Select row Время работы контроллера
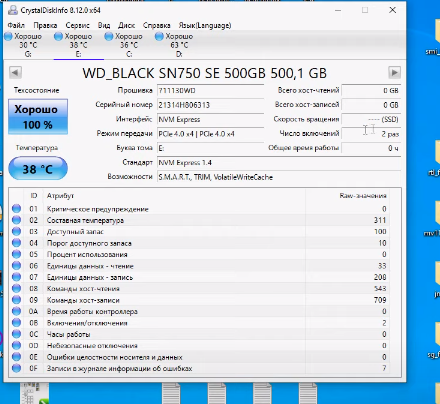 tap(199, 311)
